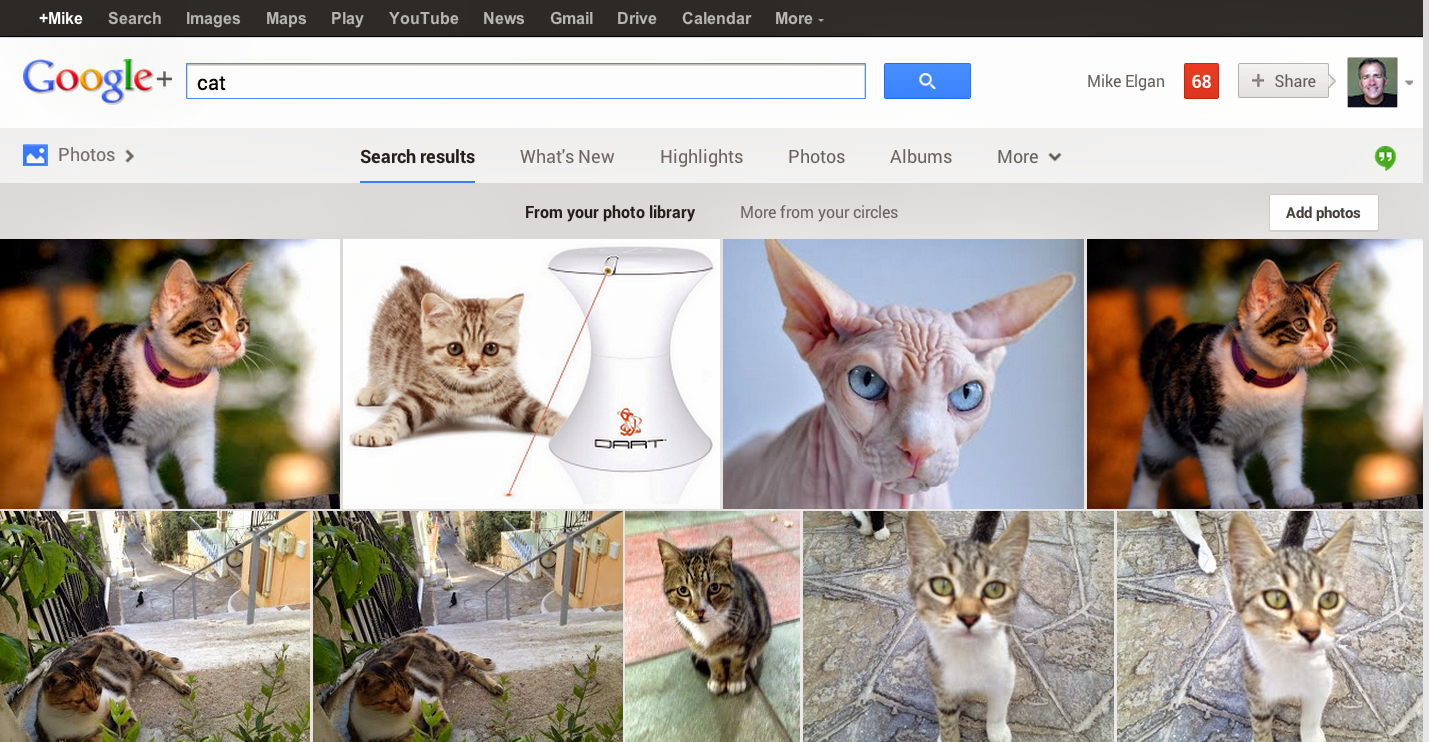The width and height of the screenshot is (1429, 742).
Task: Open the green Hangouts quote icon
Action: pos(1384,157)
